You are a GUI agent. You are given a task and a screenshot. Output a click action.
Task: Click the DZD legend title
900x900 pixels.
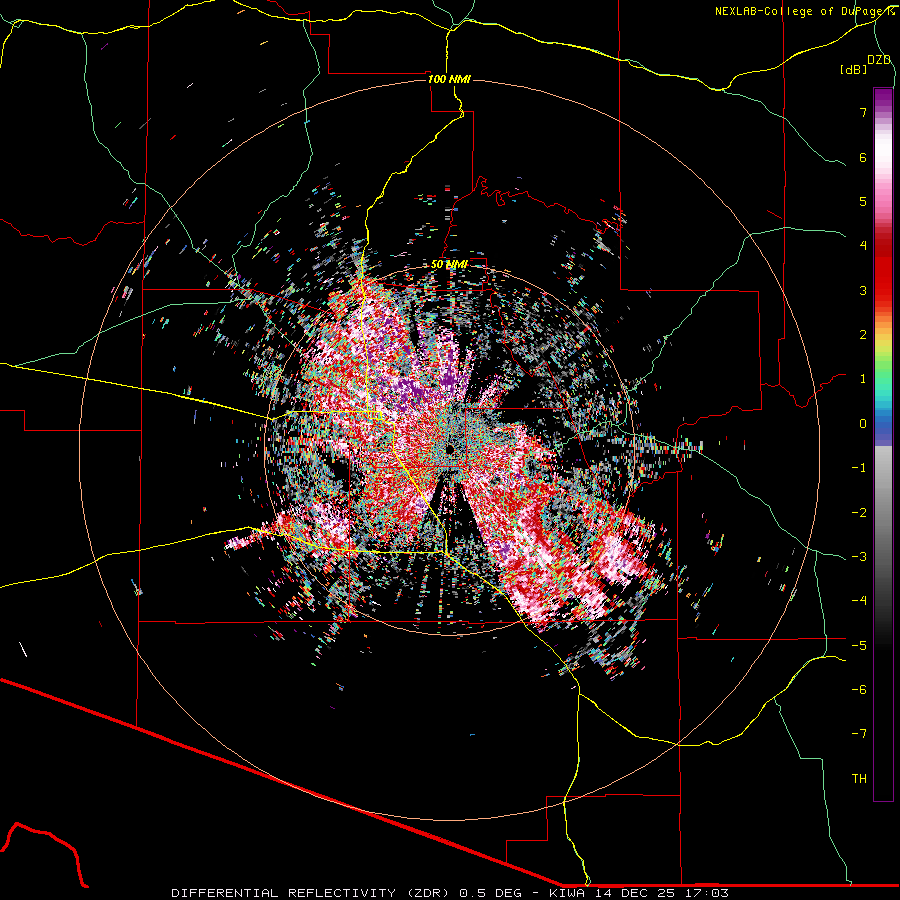tap(879, 60)
